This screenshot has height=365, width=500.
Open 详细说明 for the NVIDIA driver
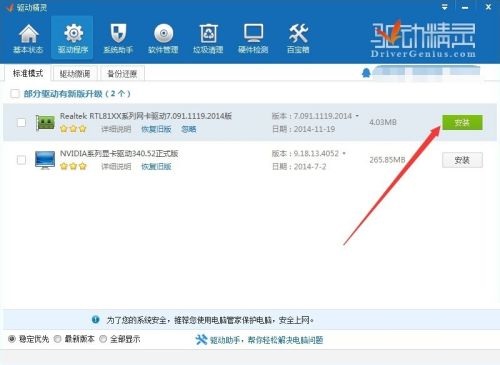tap(116, 166)
